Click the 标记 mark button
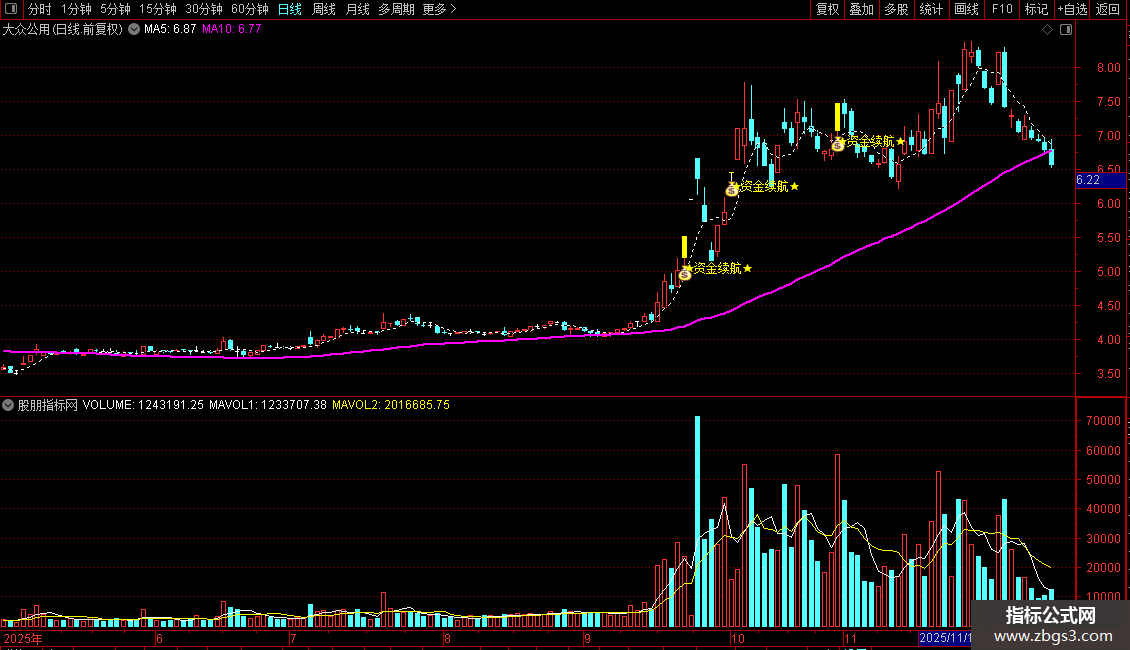This screenshot has height=650, width=1130. coord(1036,9)
